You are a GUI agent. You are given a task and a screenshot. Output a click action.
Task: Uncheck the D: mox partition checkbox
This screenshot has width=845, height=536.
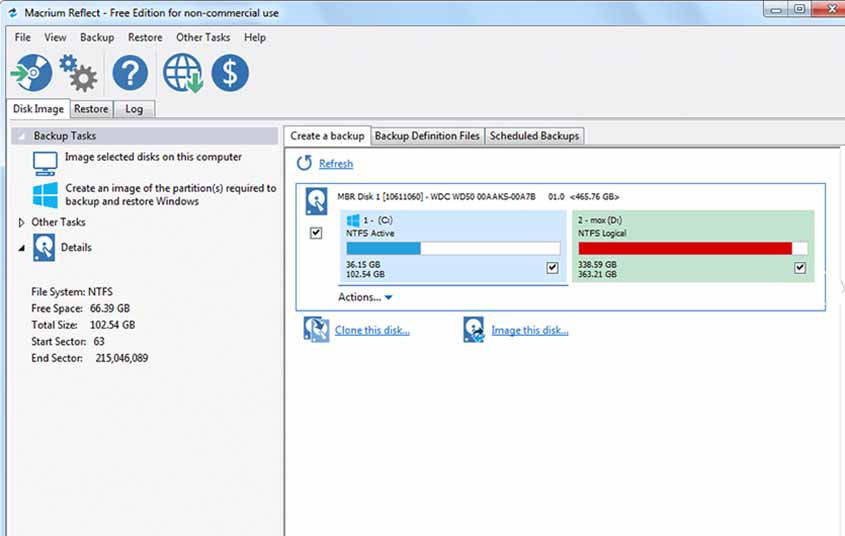(x=800, y=268)
